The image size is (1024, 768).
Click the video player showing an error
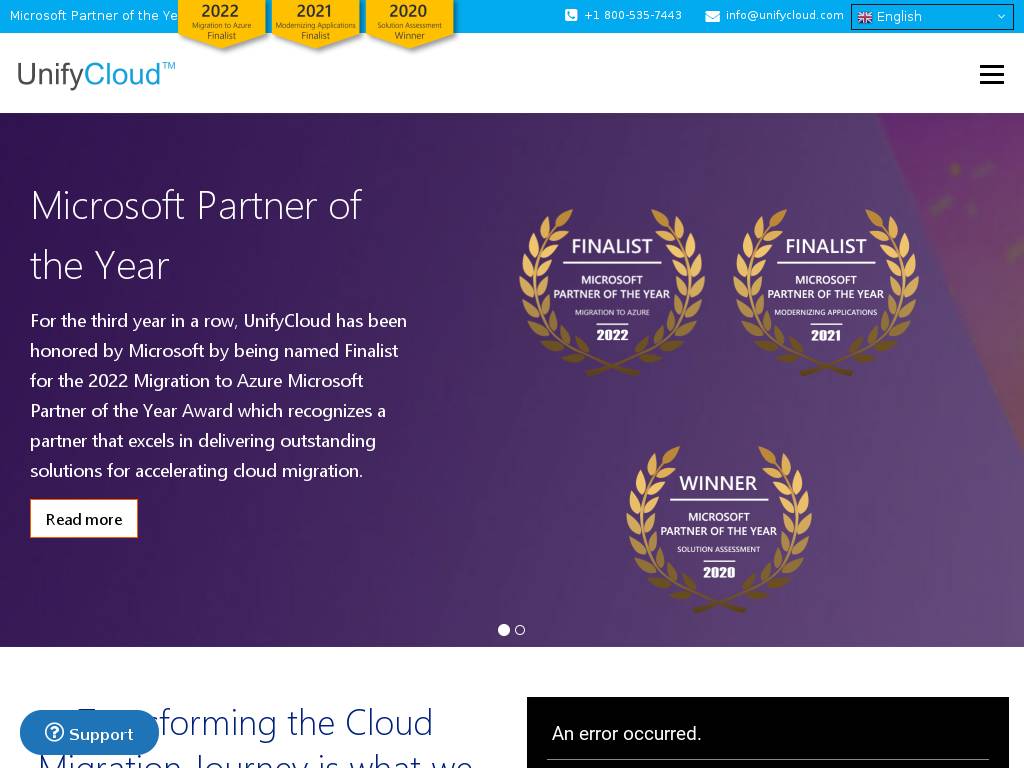click(x=767, y=732)
